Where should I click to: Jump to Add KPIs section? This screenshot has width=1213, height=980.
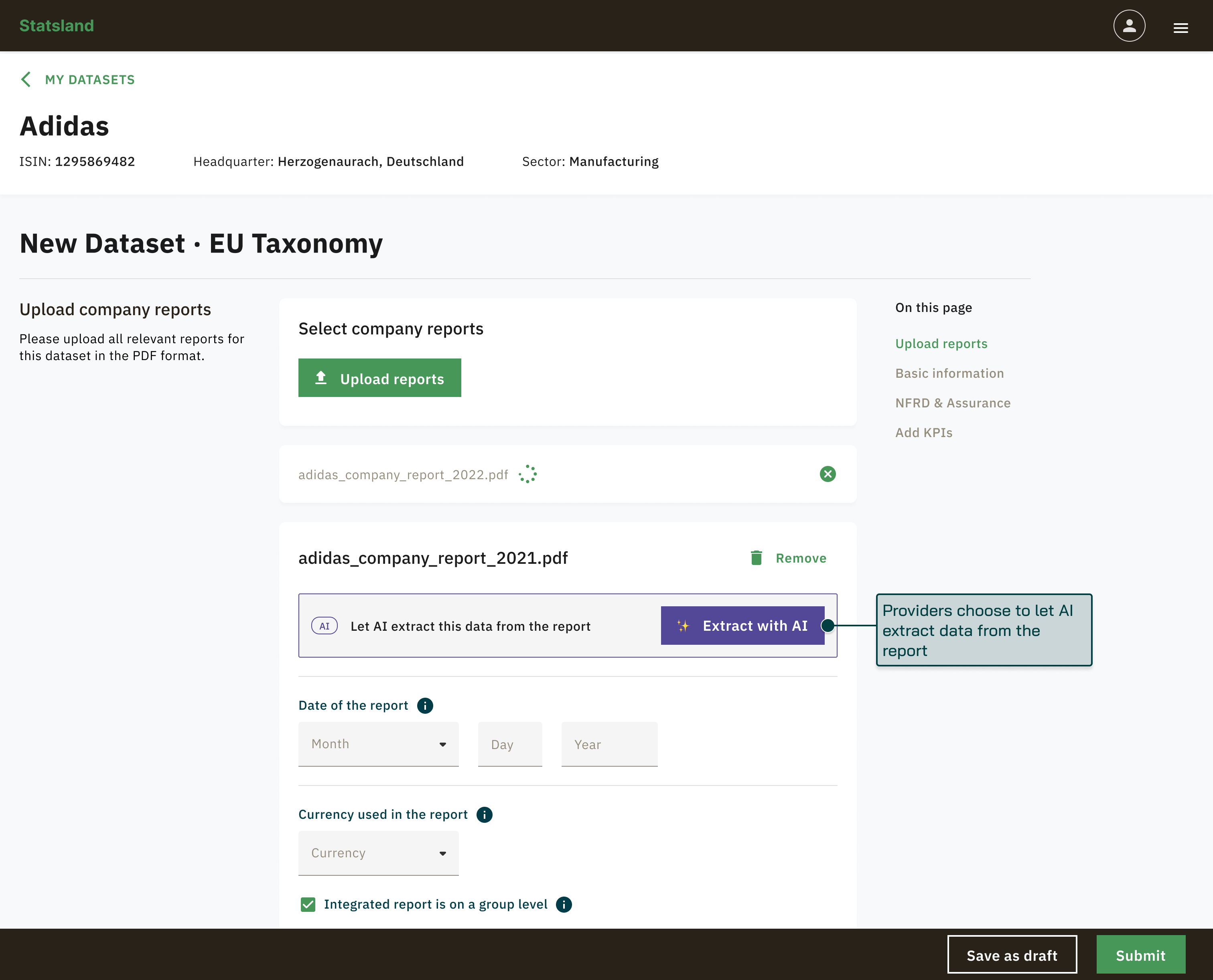click(x=924, y=432)
